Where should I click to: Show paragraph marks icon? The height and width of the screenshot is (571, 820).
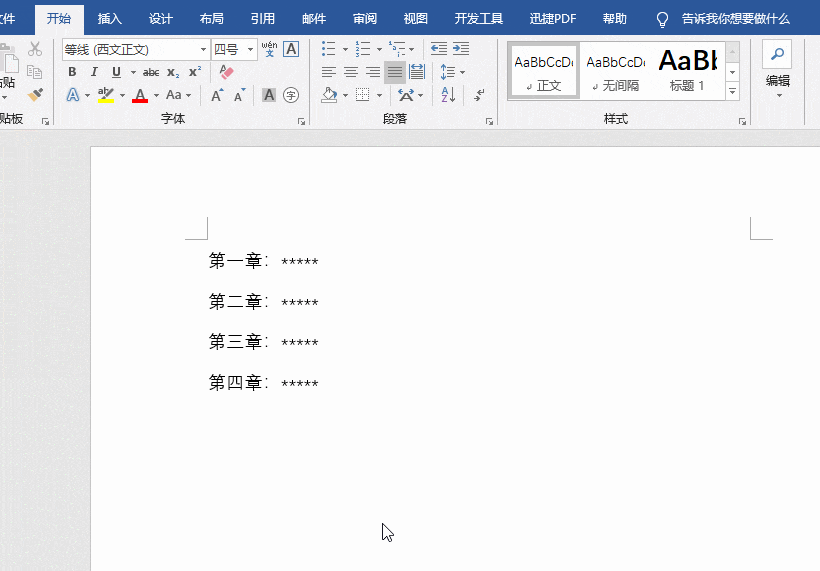479,95
